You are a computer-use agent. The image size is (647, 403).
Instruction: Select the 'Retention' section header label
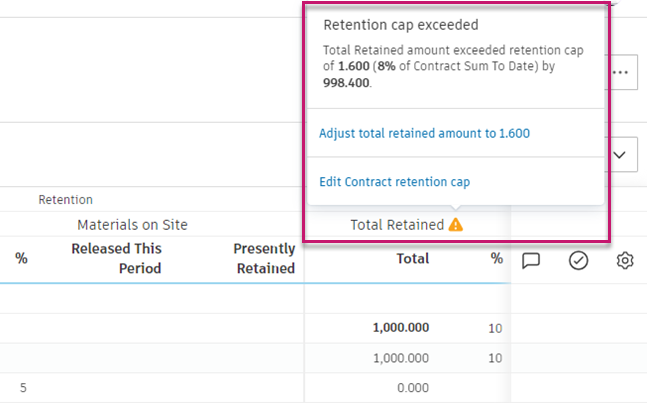click(x=66, y=200)
